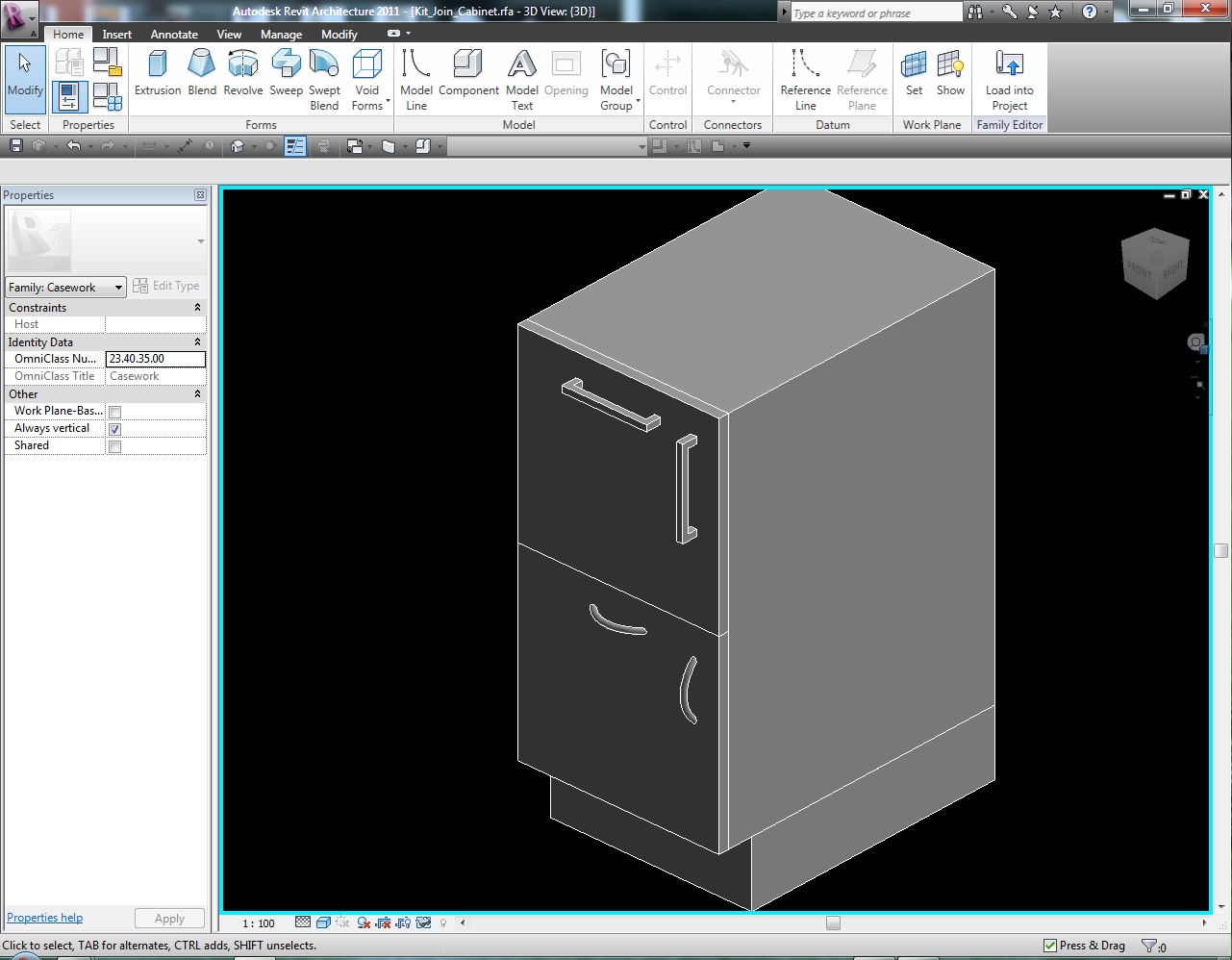This screenshot has height=960, width=1232.
Task: Click the OmniClass Number input field
Action: [156, 359]
